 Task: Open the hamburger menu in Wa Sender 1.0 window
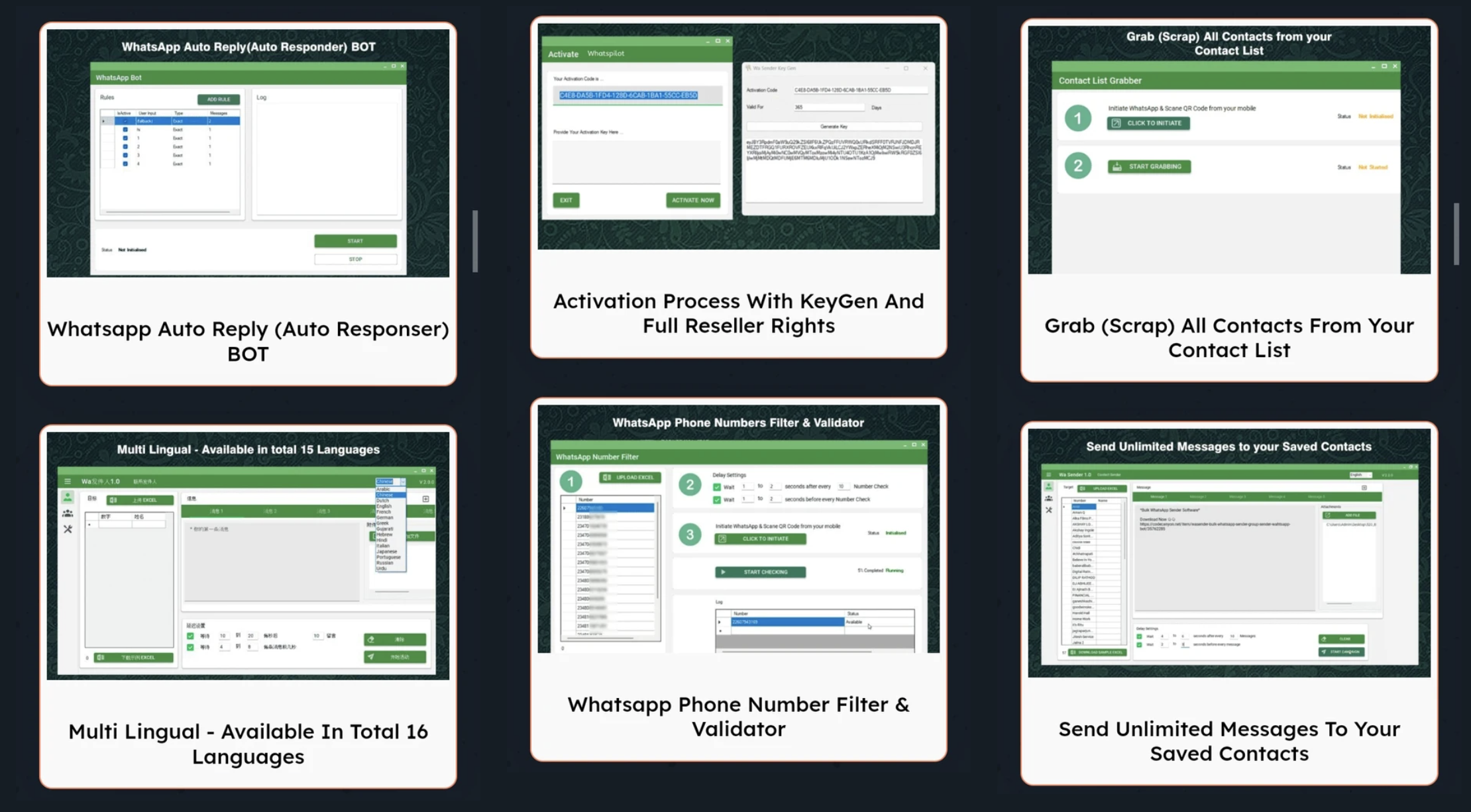pos(1048,474)
